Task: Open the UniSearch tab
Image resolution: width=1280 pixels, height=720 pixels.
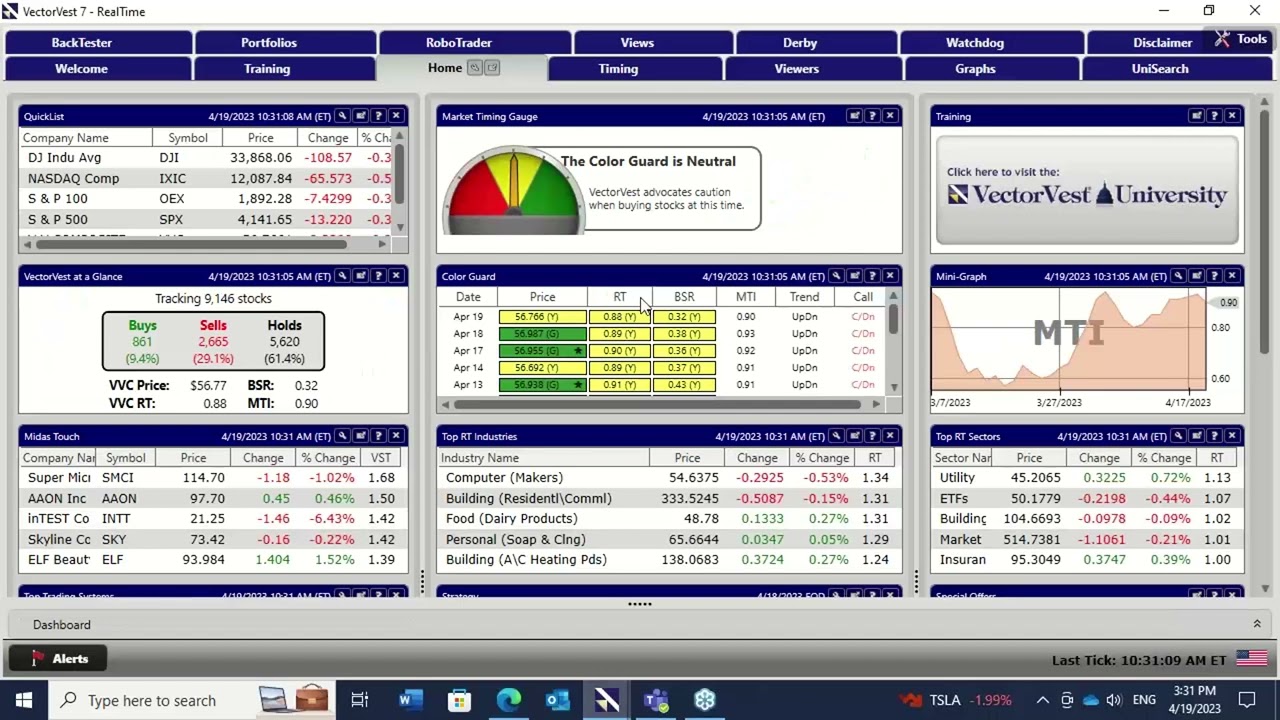Action: [1176, 69]
